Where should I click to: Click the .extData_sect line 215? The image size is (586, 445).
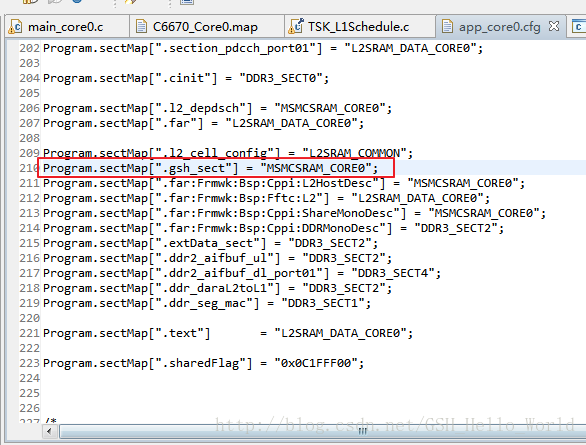(x=210, y=243)
